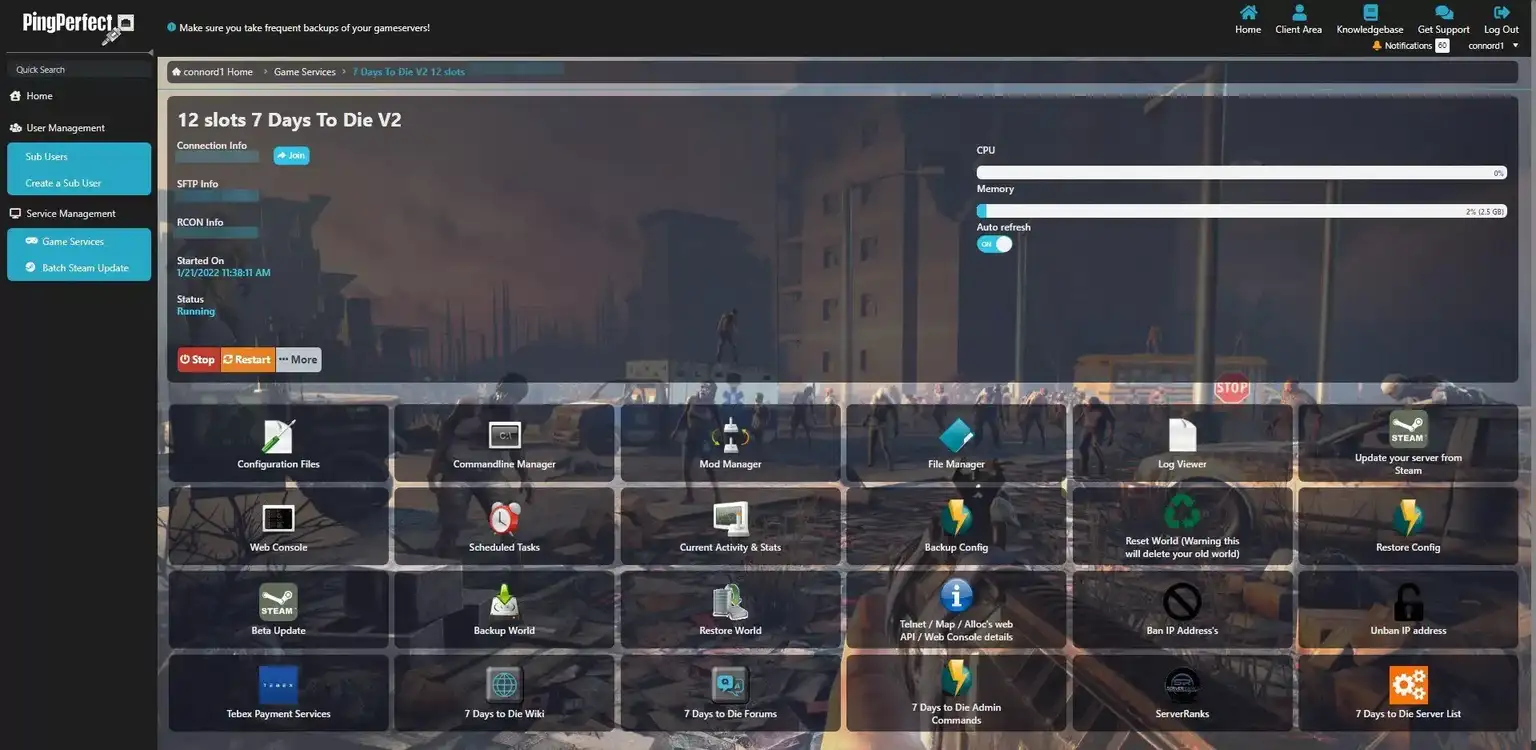Select Create a Sub User menu item
The height and width of the screenshot is (750, 1536).
coord(63,184)
